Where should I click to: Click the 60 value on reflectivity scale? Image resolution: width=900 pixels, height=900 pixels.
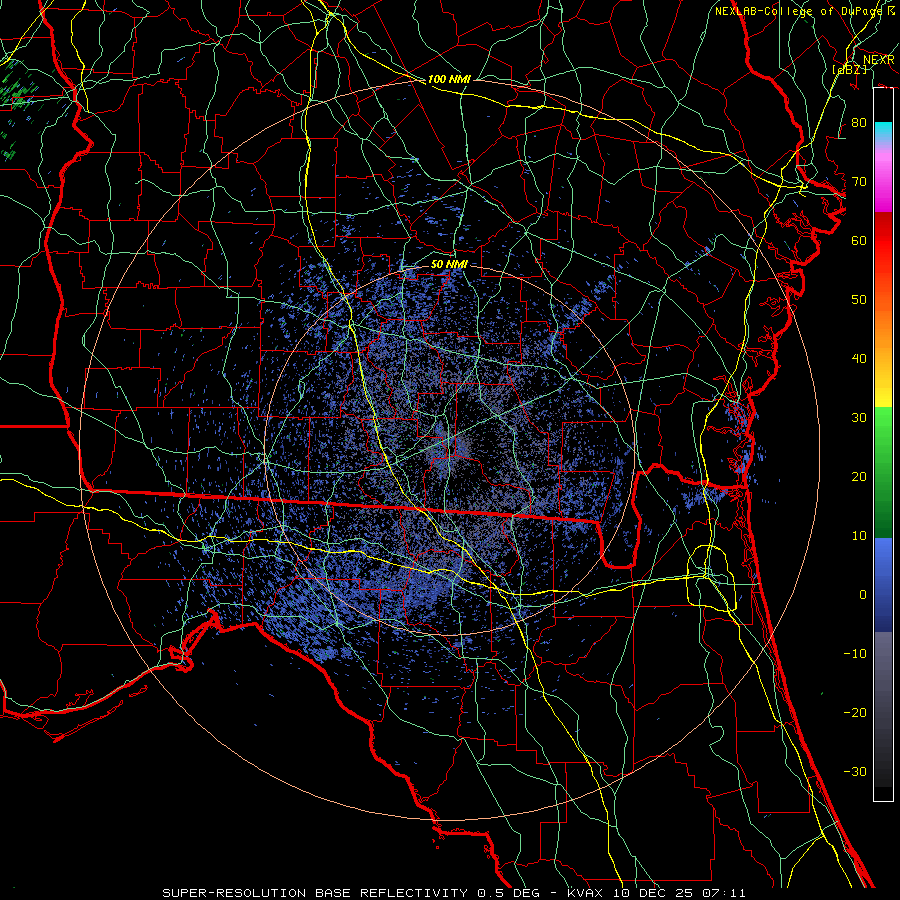pos(859,240)
